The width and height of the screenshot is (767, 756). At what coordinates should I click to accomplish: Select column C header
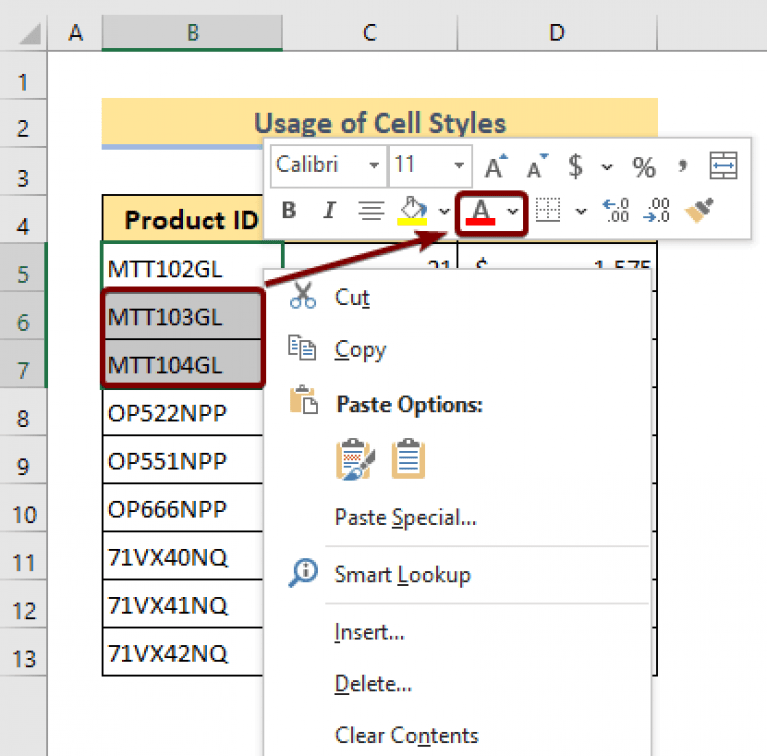point(370,33)
